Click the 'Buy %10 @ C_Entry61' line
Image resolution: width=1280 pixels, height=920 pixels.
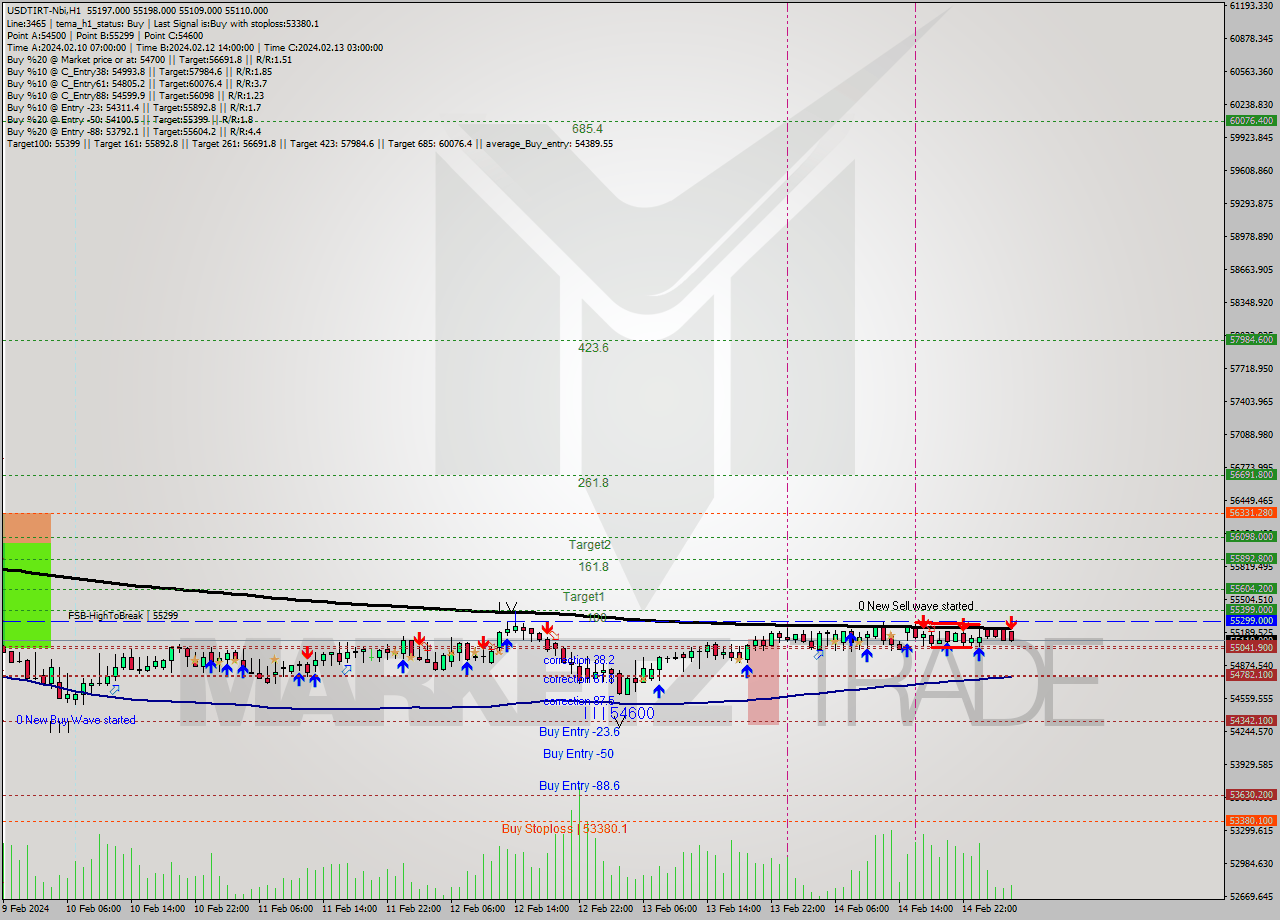pos(137,84)
